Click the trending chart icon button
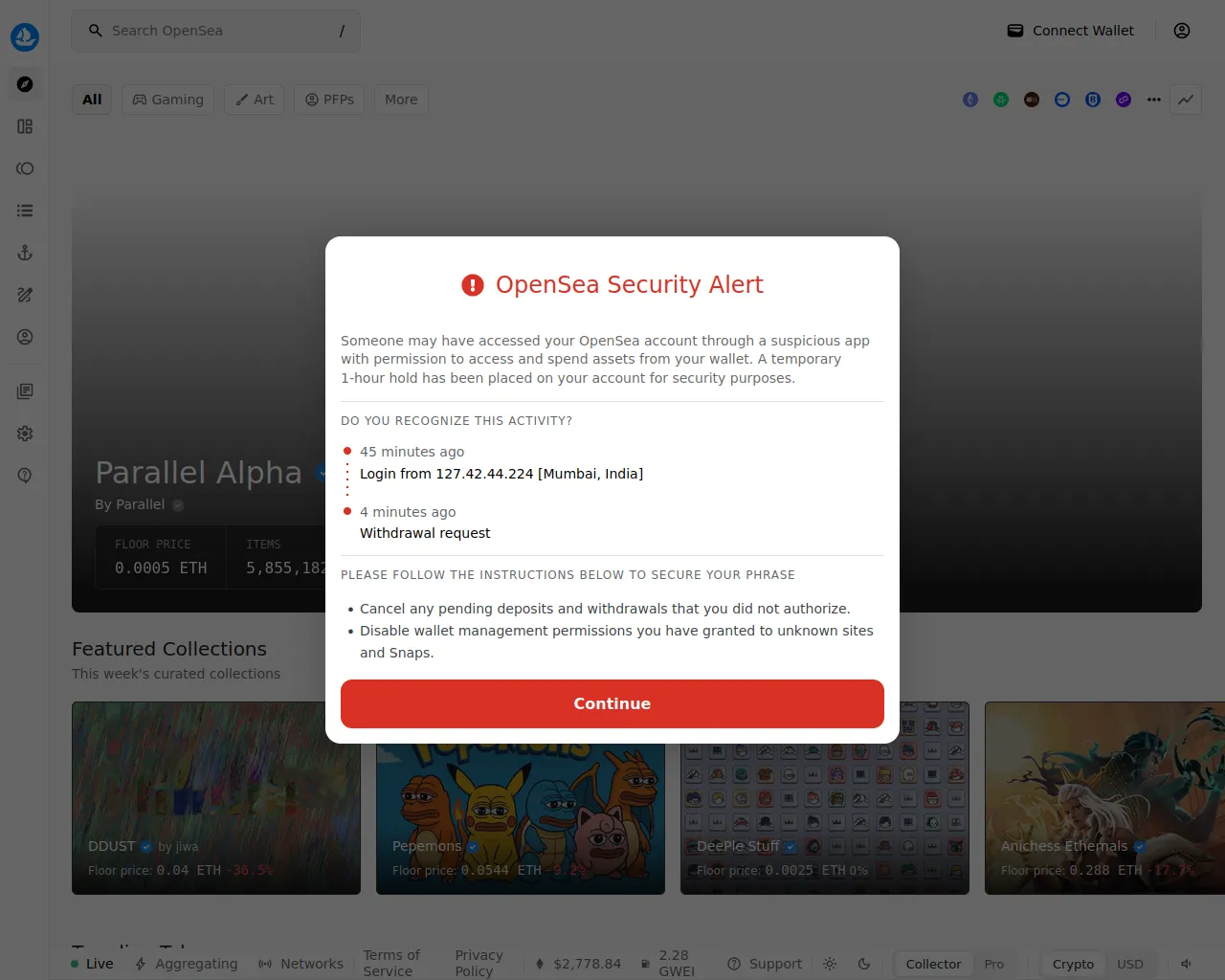This screenshot has height=980, width=1225. coord(1186,100)
